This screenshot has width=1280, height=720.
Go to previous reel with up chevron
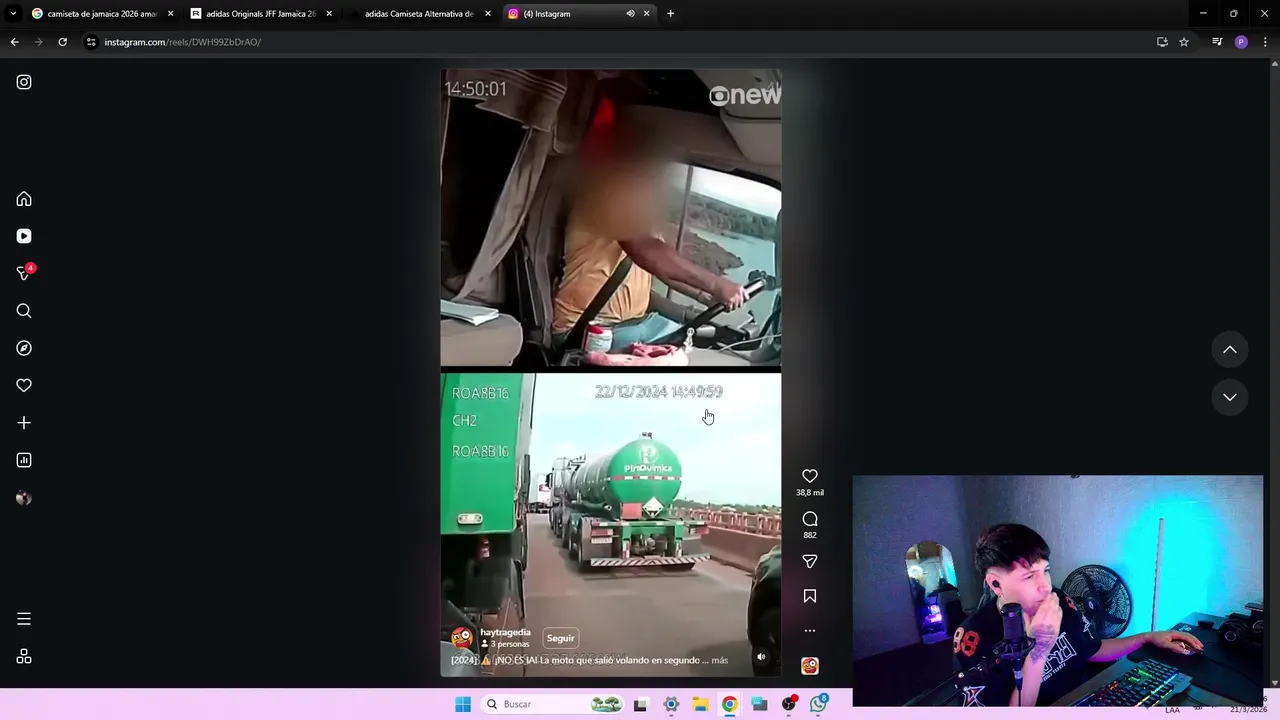1230,350
